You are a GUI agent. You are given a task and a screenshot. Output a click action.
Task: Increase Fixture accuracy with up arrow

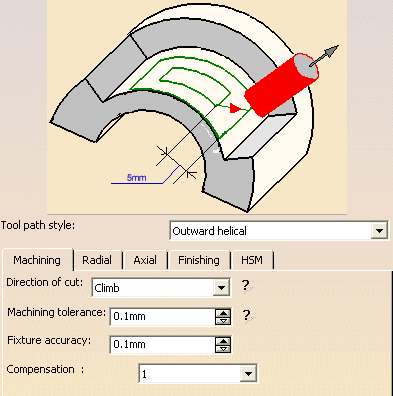[223, 341]
